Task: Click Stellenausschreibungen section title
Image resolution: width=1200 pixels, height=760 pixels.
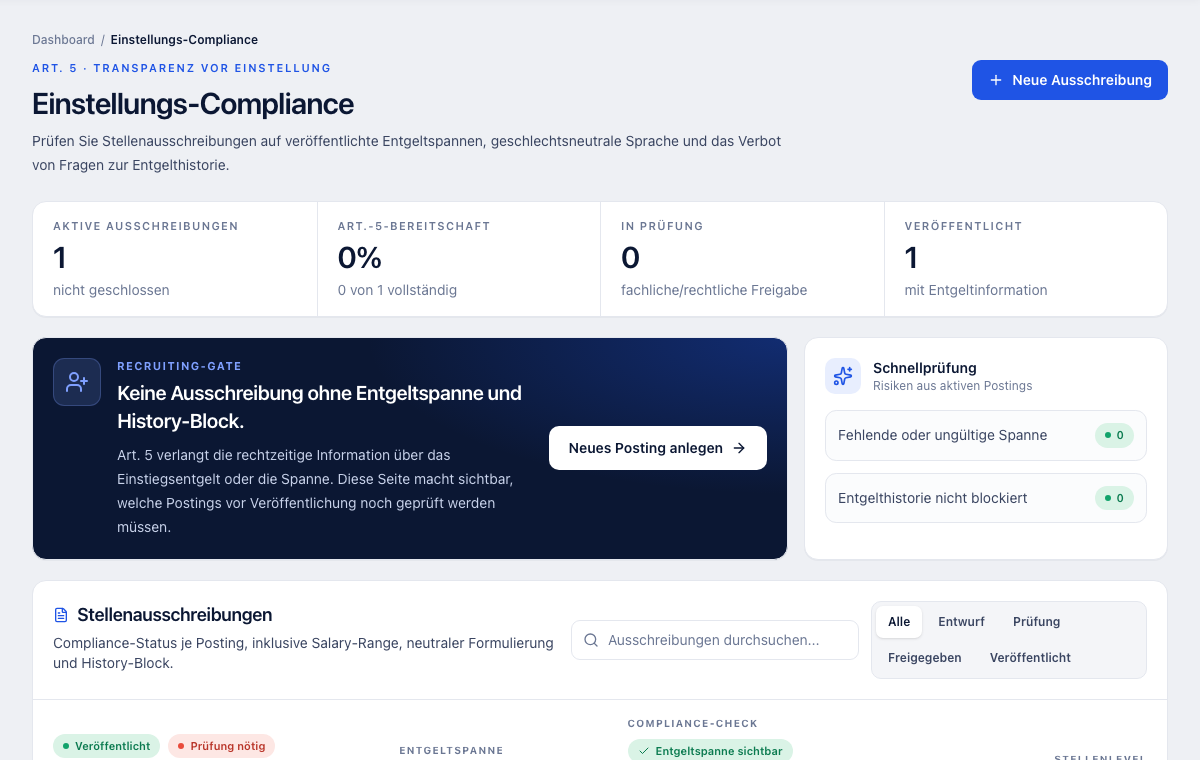Action: click(x=175, y=615)
